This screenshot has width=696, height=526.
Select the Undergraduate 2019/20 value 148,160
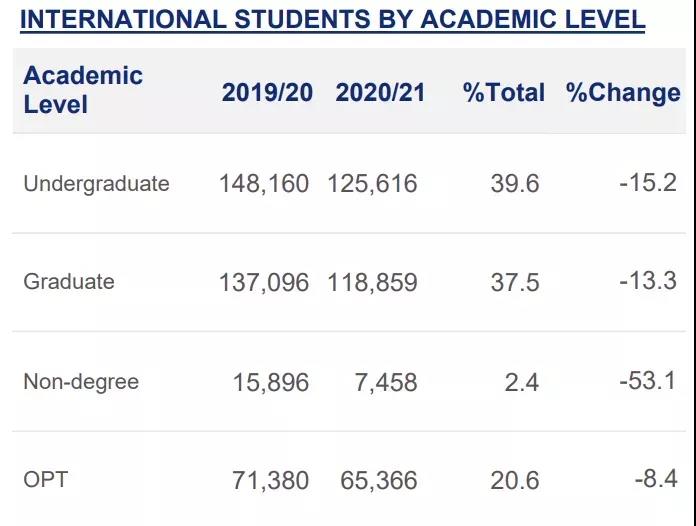pos(264,184)
